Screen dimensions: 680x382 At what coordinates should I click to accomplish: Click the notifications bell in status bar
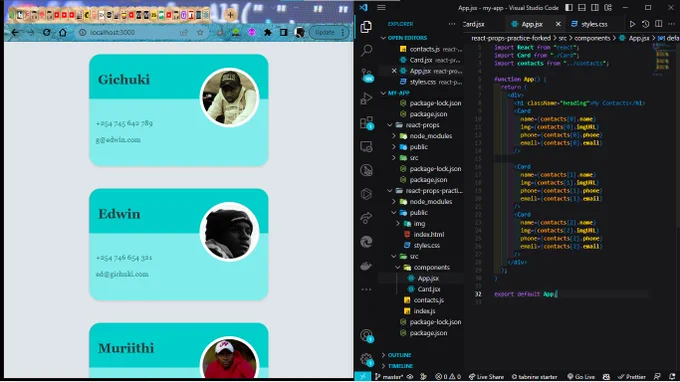pyautogui.click(x=672, y=376)
